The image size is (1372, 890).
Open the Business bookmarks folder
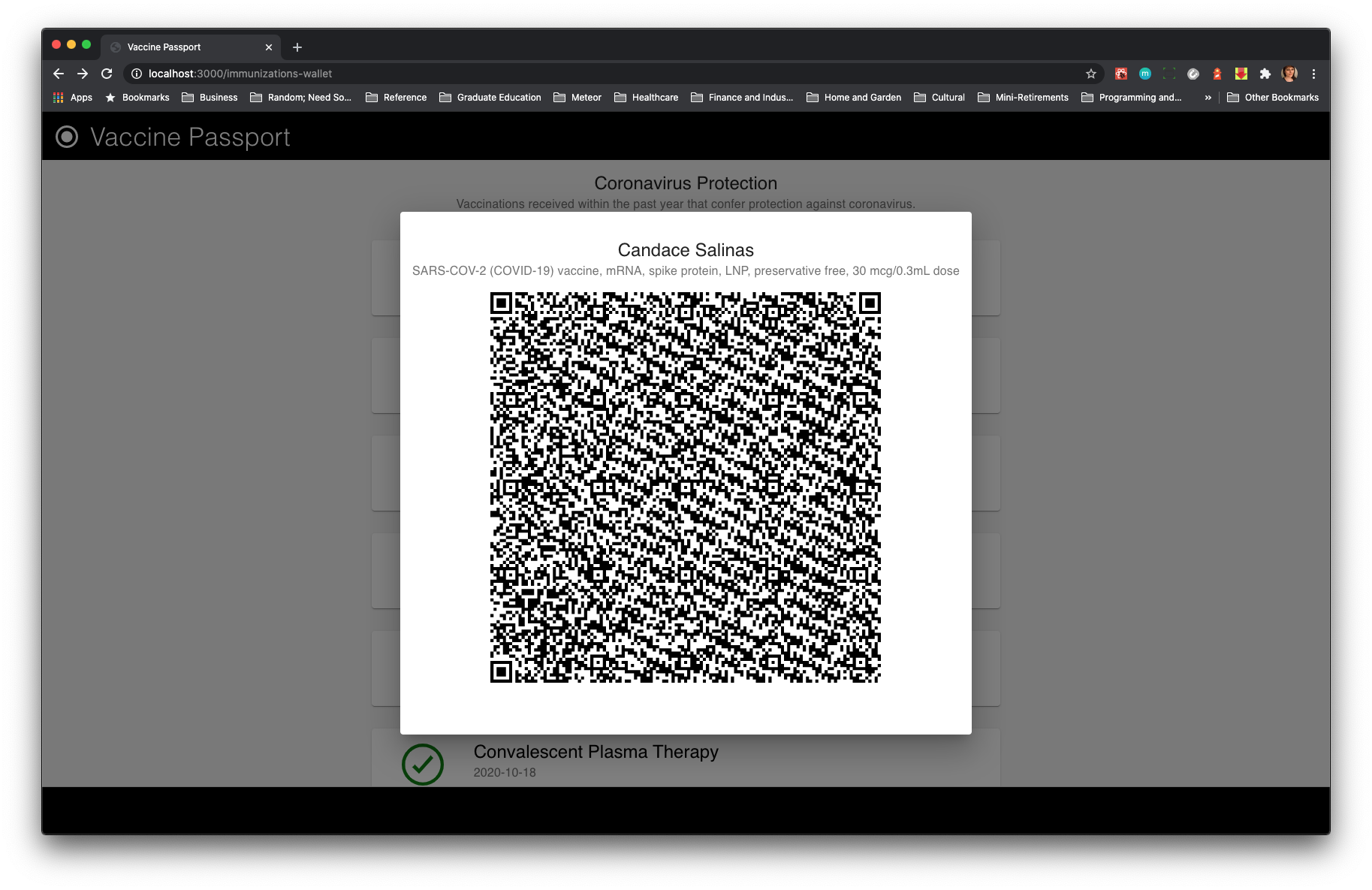click(210, 98)
